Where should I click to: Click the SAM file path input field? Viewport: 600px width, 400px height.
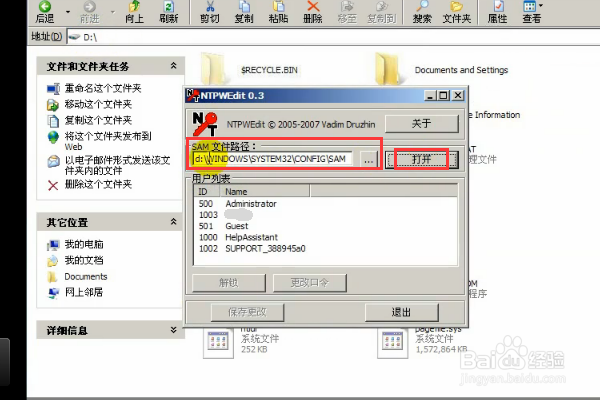click(x=272, y=159)
